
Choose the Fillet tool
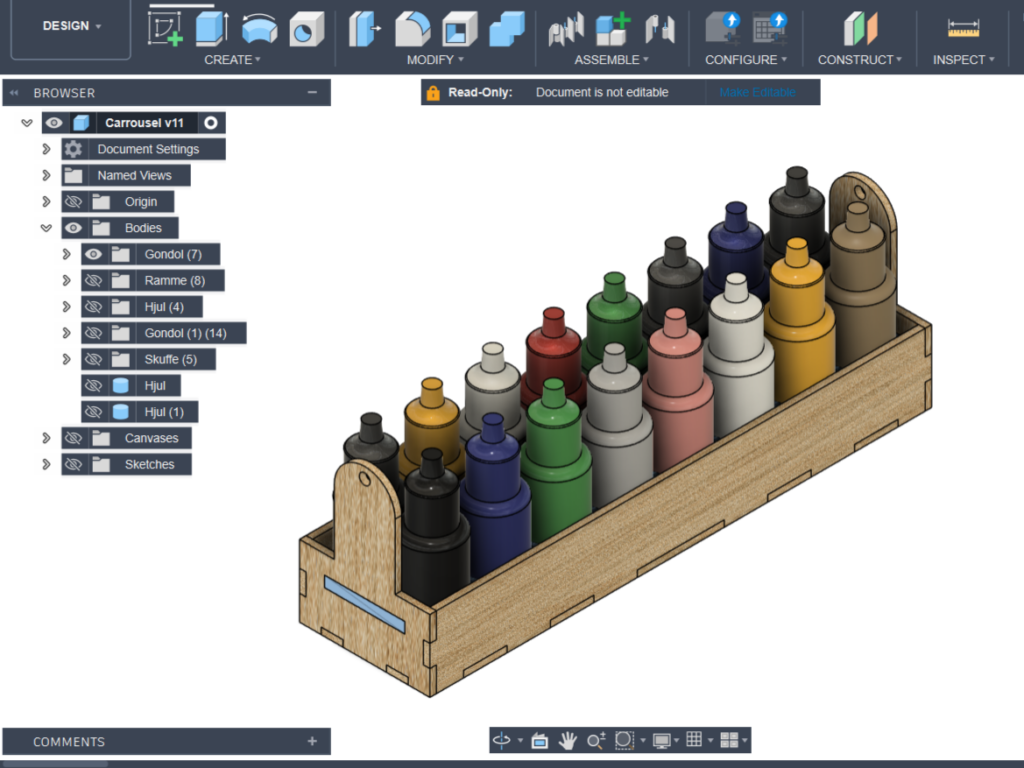click(x=412, y=28)
